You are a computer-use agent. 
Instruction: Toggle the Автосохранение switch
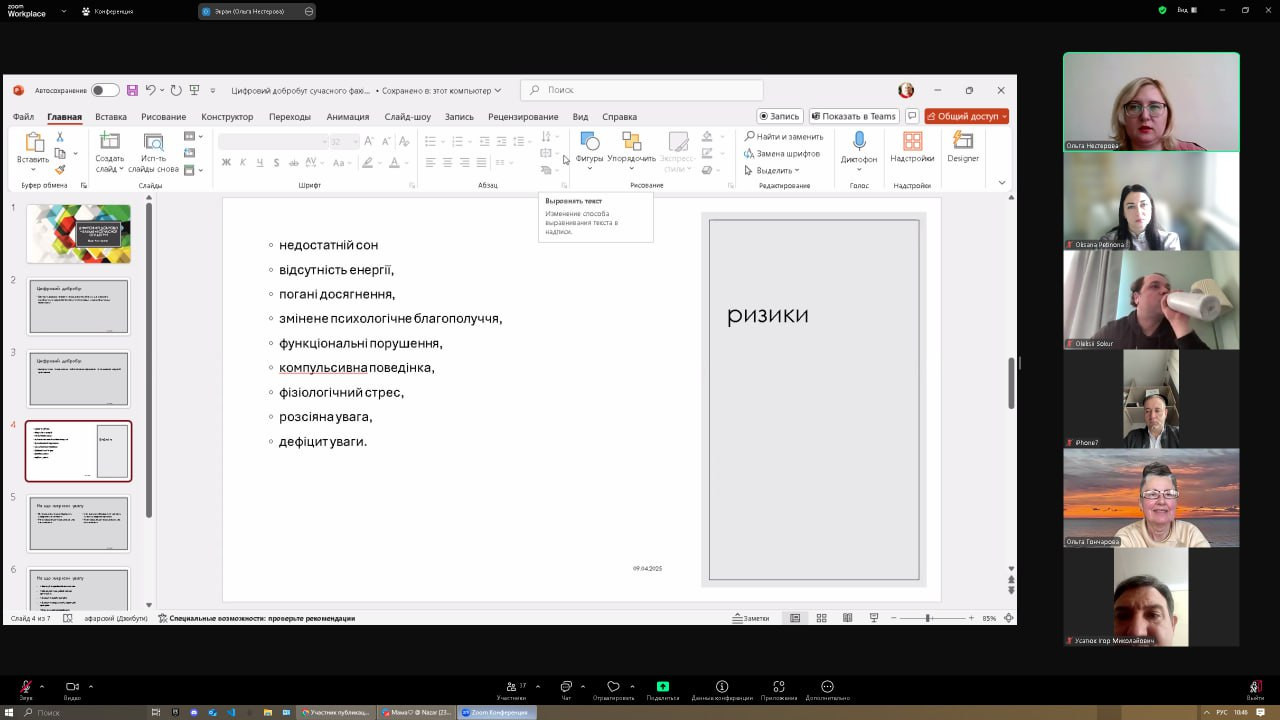tap(105, 90)
